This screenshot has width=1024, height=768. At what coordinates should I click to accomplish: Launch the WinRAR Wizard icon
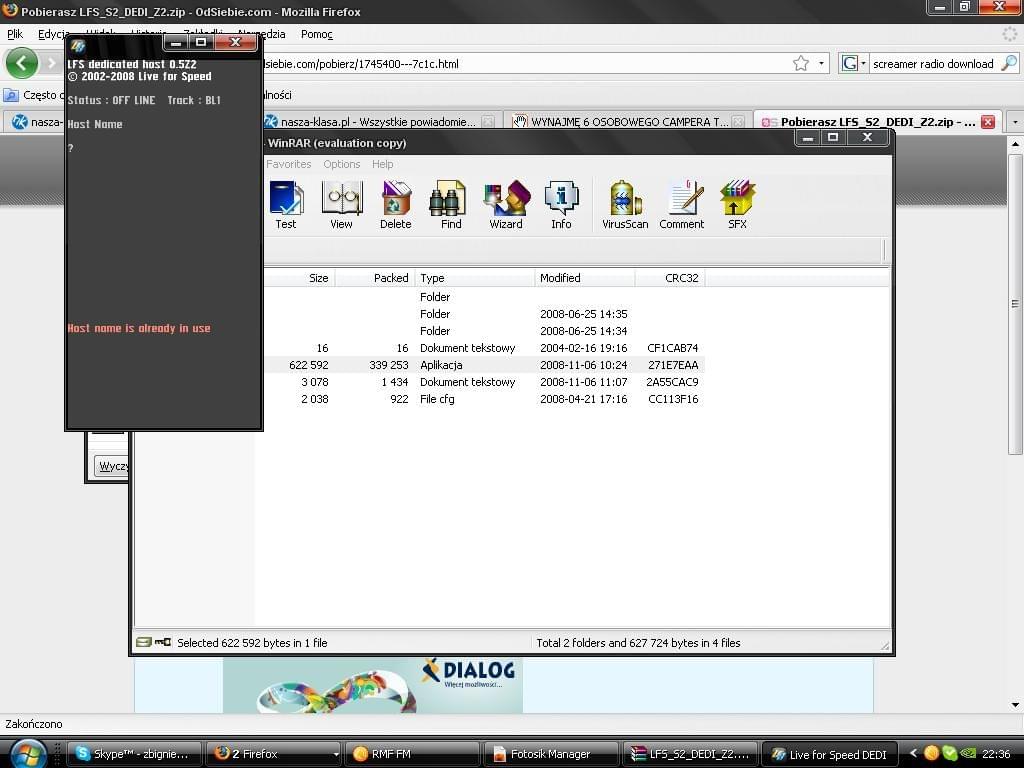[506, 204]
